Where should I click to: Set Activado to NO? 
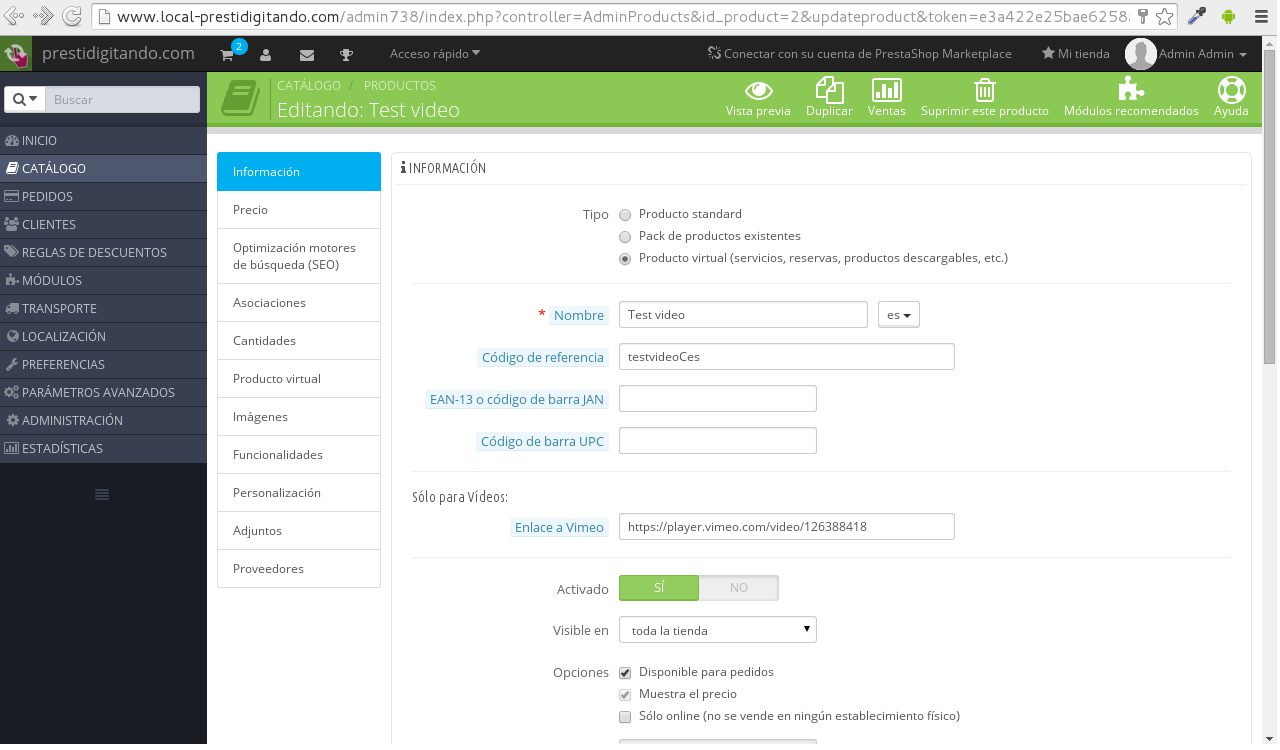738,588
